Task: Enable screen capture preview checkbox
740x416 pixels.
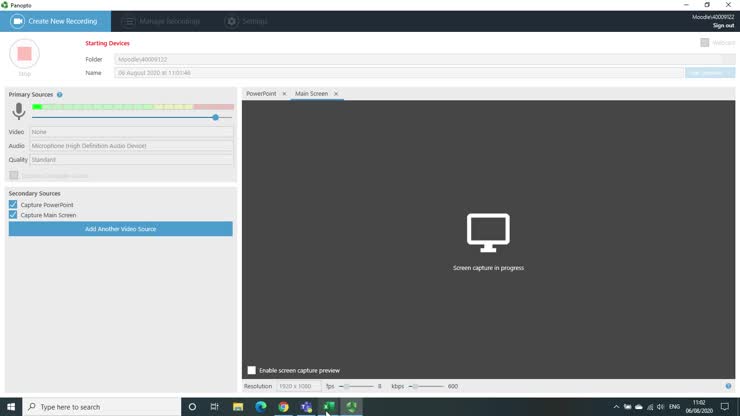Action: 252,371
